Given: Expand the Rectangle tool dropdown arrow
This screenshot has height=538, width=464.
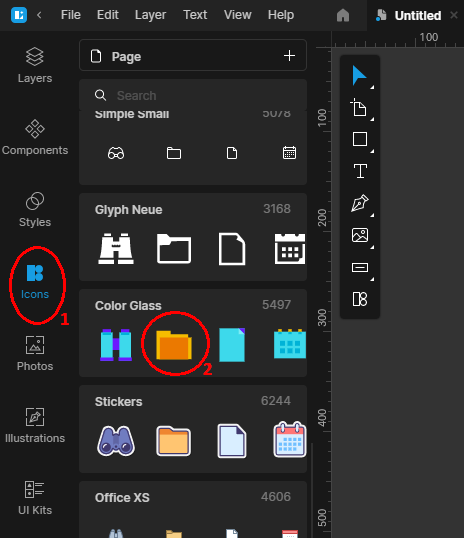Looking at the screenshot, I should point(372,151).
